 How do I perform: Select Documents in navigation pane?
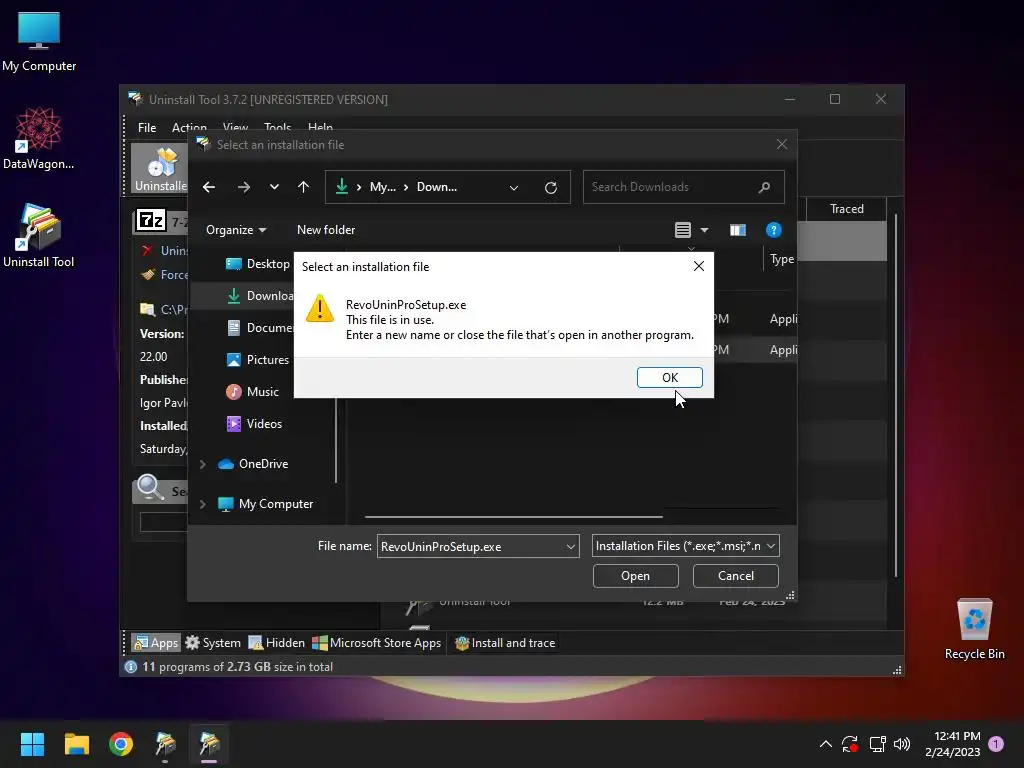coord(259,328)
